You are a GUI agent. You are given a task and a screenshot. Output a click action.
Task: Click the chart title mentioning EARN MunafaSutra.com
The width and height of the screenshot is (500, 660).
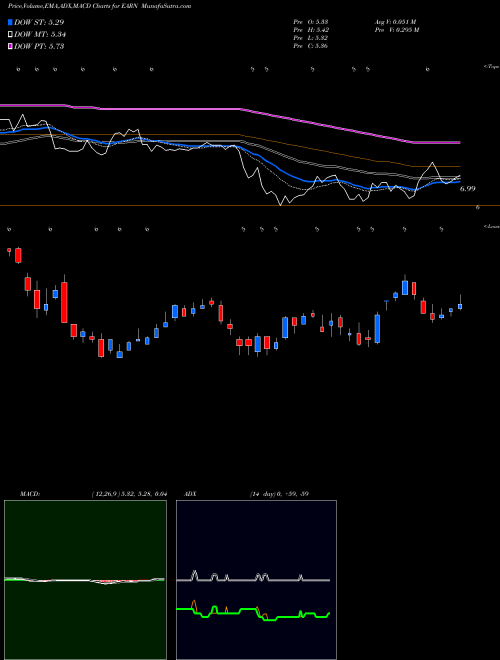pyautogui.click(x=100, y=6)
